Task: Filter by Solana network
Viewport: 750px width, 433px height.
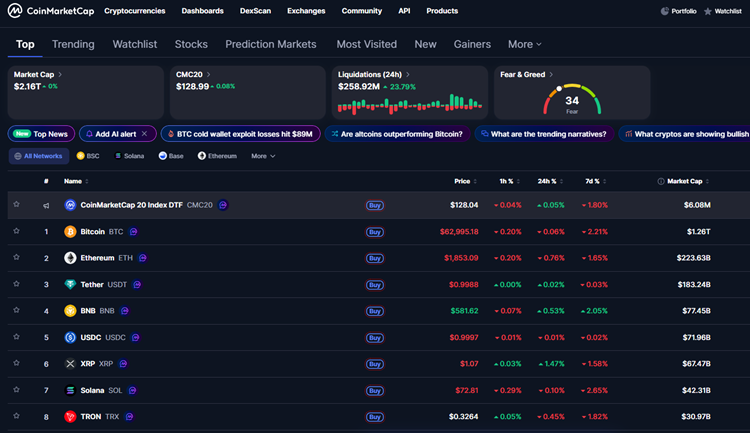Action: [130, 156]
